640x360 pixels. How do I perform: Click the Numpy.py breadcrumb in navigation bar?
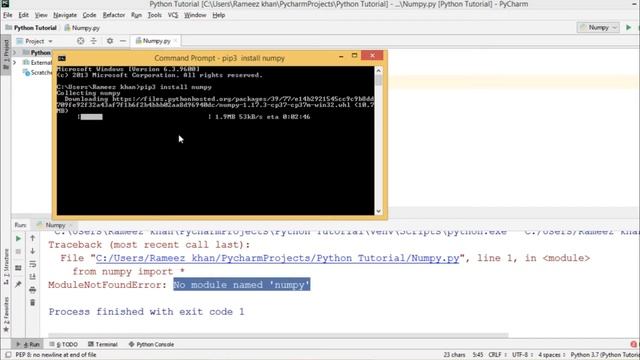[82, 28]
